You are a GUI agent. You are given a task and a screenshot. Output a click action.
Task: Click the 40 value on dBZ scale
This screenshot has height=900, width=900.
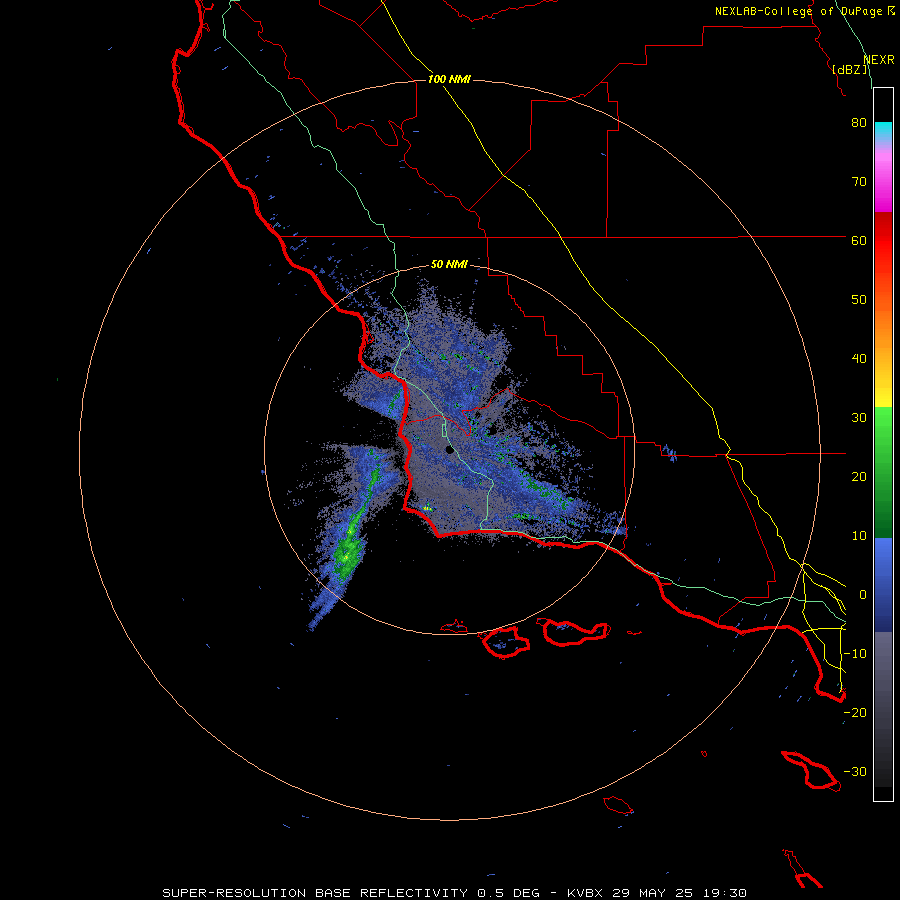859,359
